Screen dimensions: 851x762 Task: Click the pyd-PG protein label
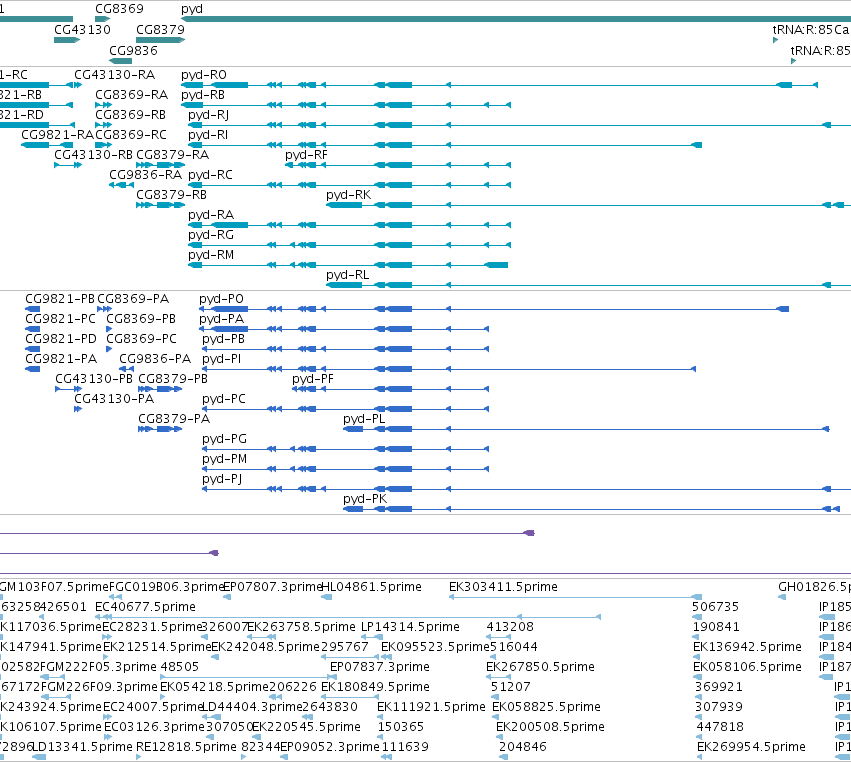[x=225, y=440]
